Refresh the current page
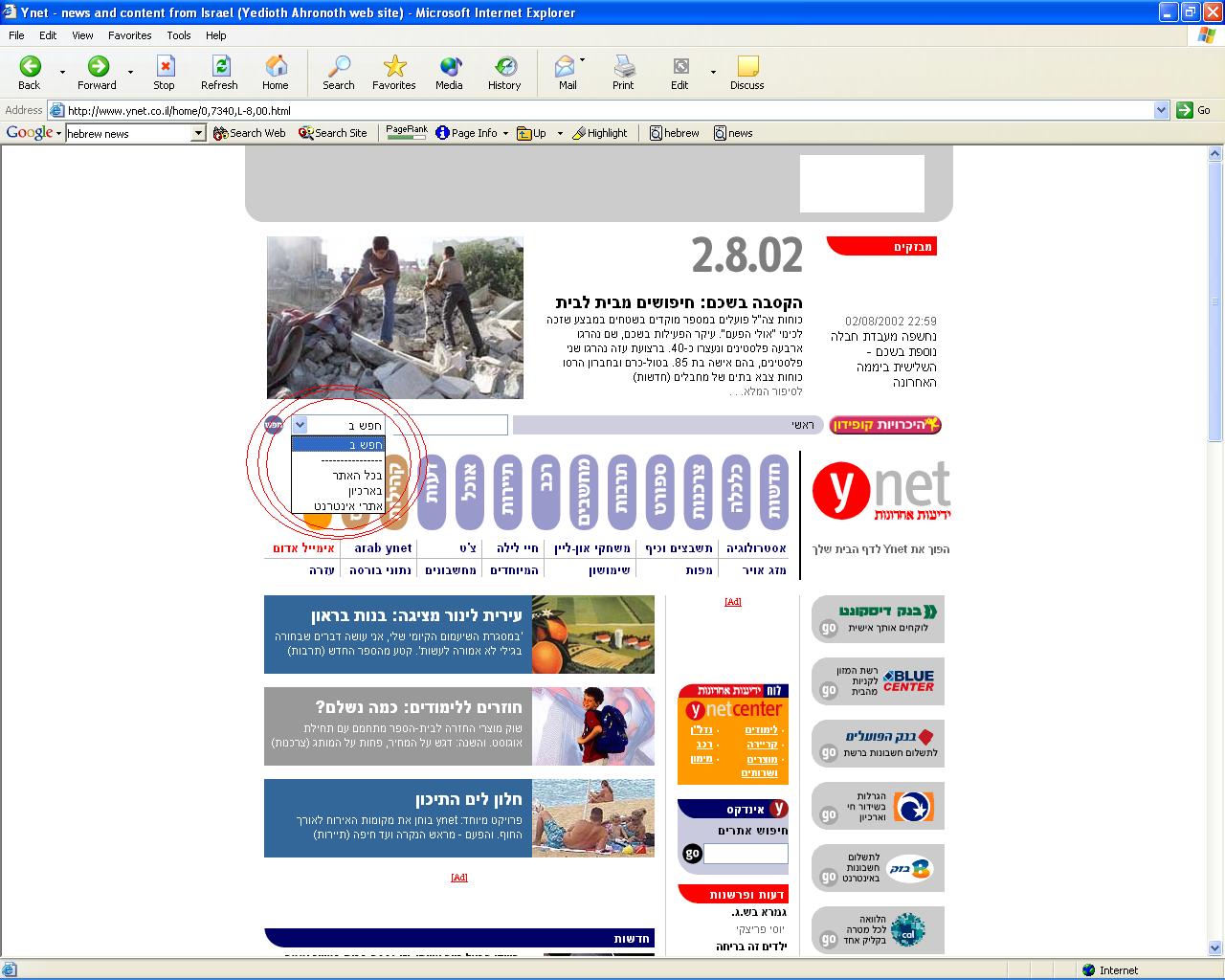 tap(219, 73)
